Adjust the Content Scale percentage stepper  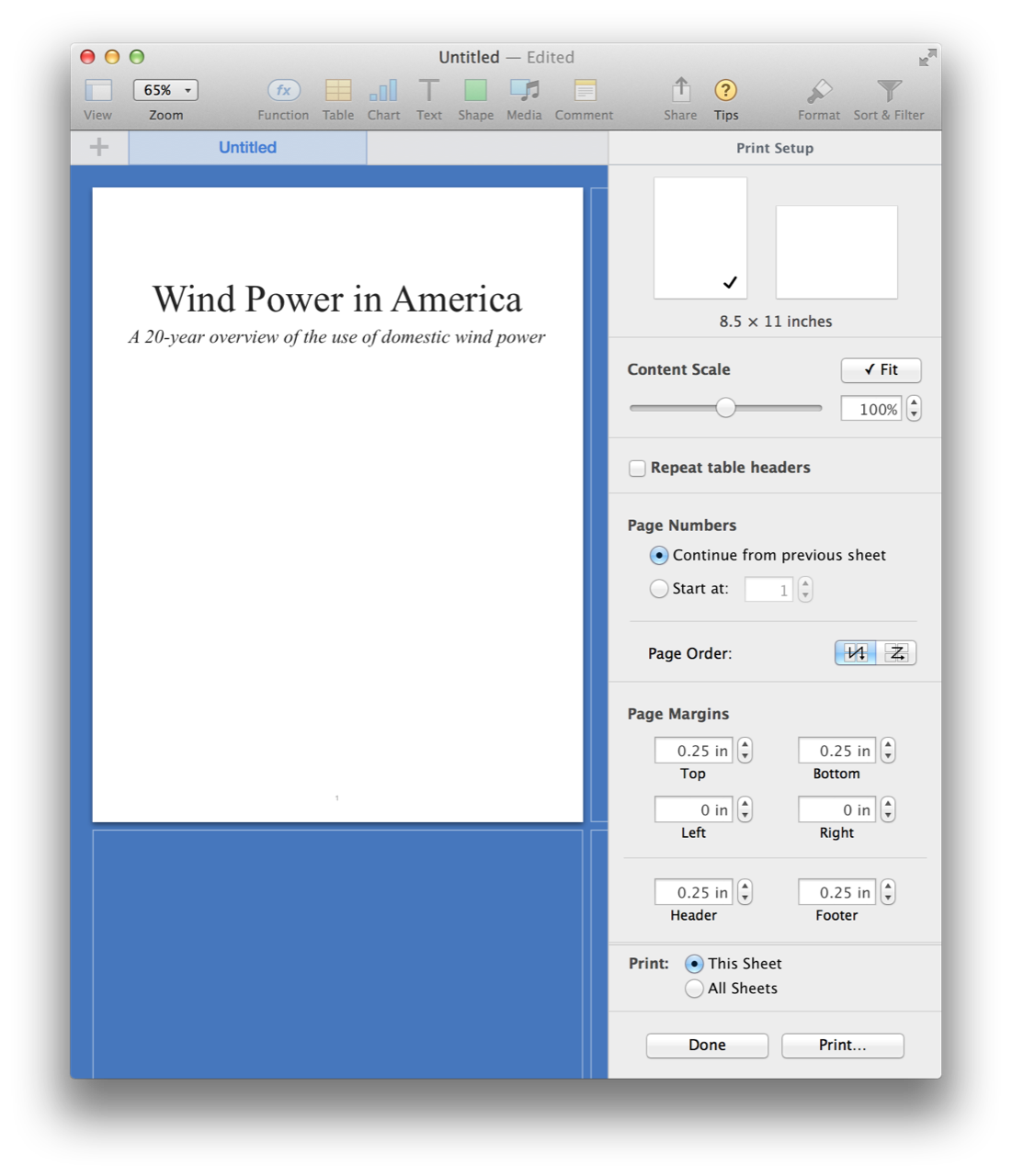[x=914, y=409]
